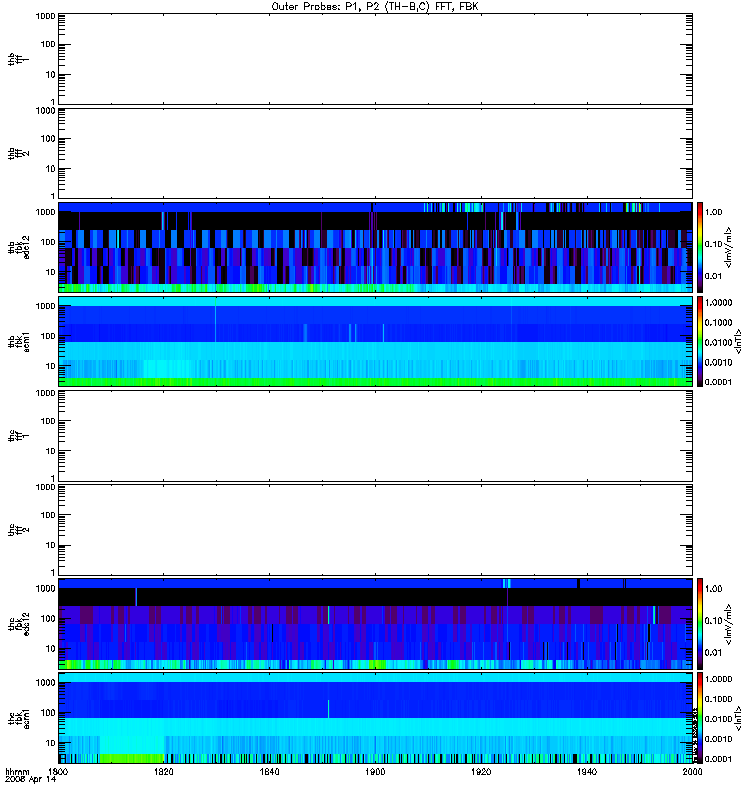Image resolution: width=750 pixels, height=800 pixels.
Task: Click '1.00' on the thc edc12 color bar scale
Action: click(713, 589)
